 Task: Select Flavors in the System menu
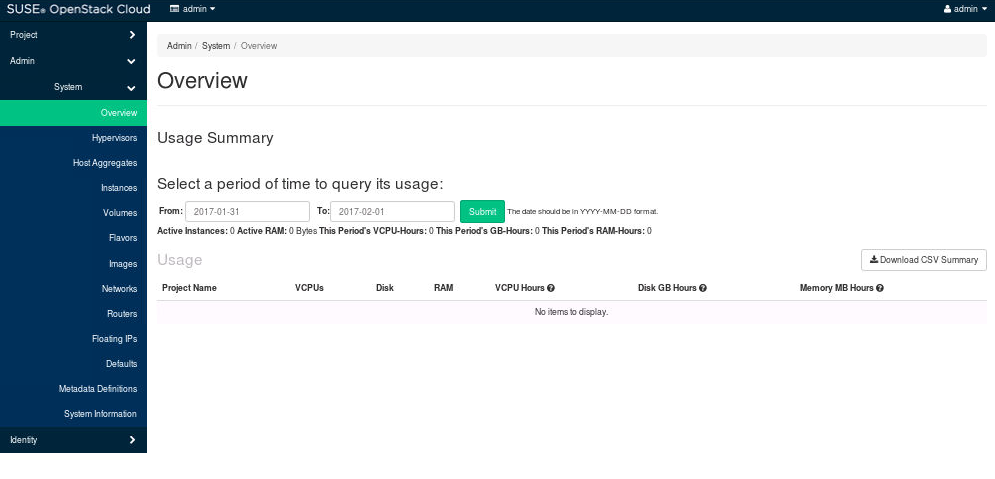[x=123, y=238]
